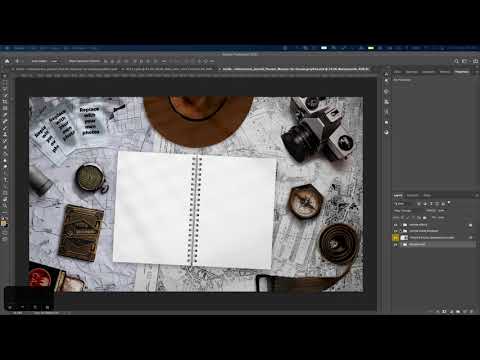
Task: Select the Crop tool
Action: 5,102
